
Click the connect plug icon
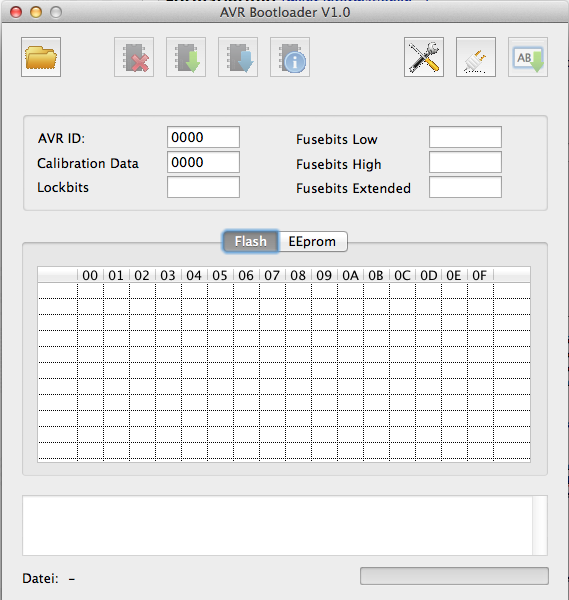click(476, 57)
